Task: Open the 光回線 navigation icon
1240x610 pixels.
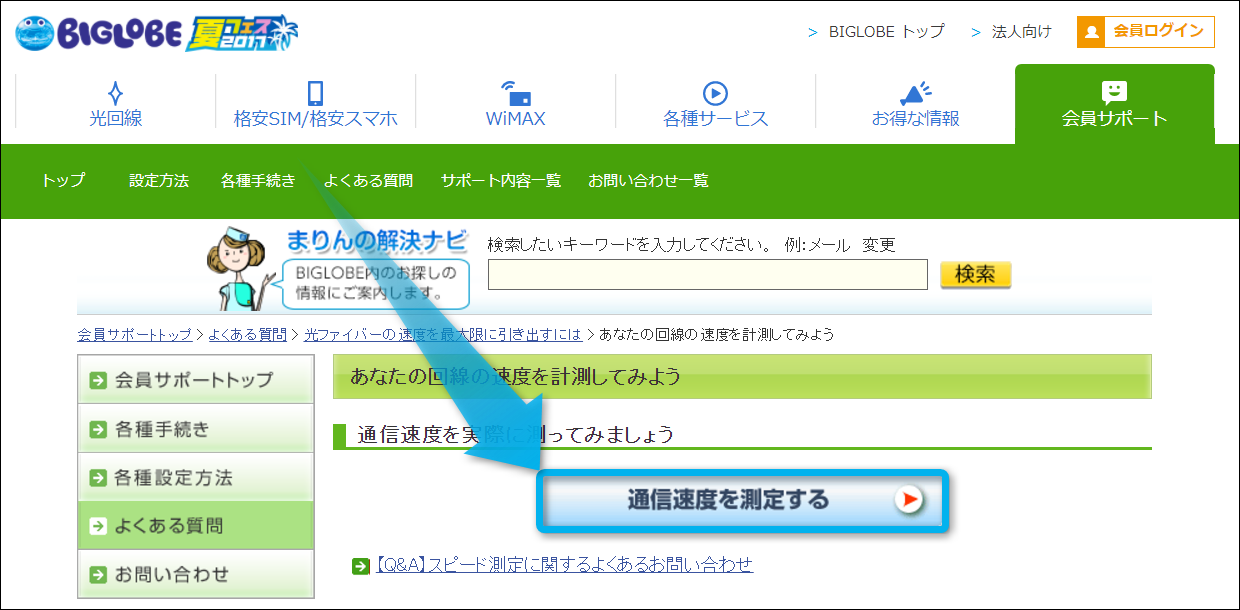Action: pyautogui.click(x=116, y=94)
